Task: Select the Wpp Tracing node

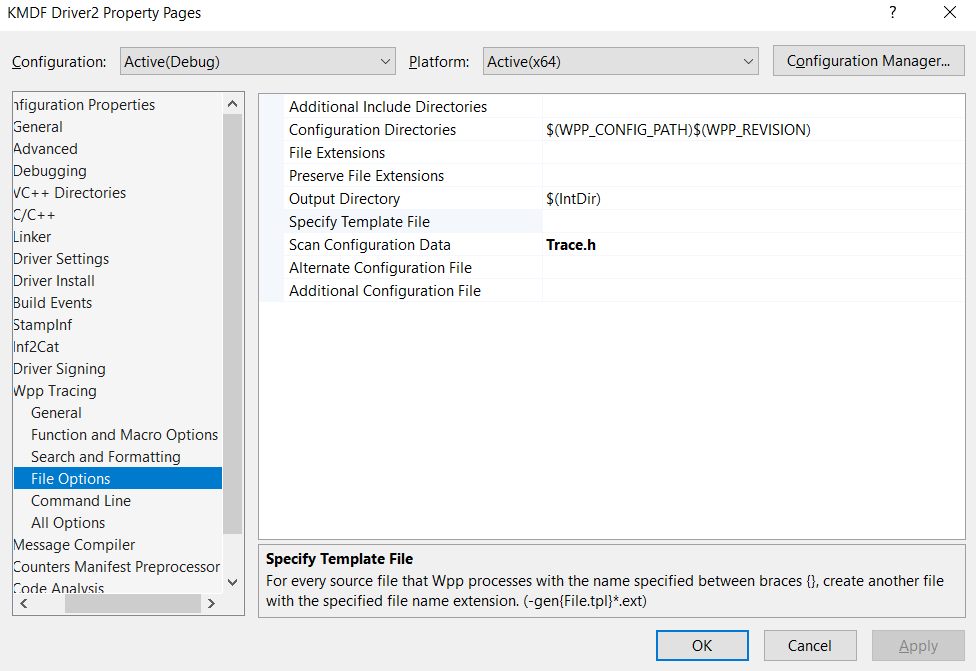Action: click(x=54, y=390)
